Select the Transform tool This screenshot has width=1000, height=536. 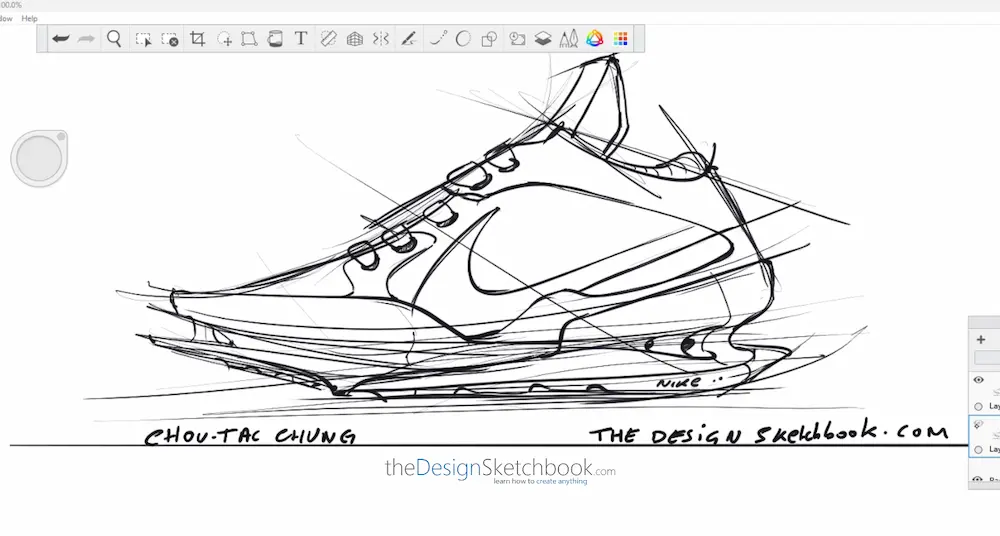tap(249, 40)
